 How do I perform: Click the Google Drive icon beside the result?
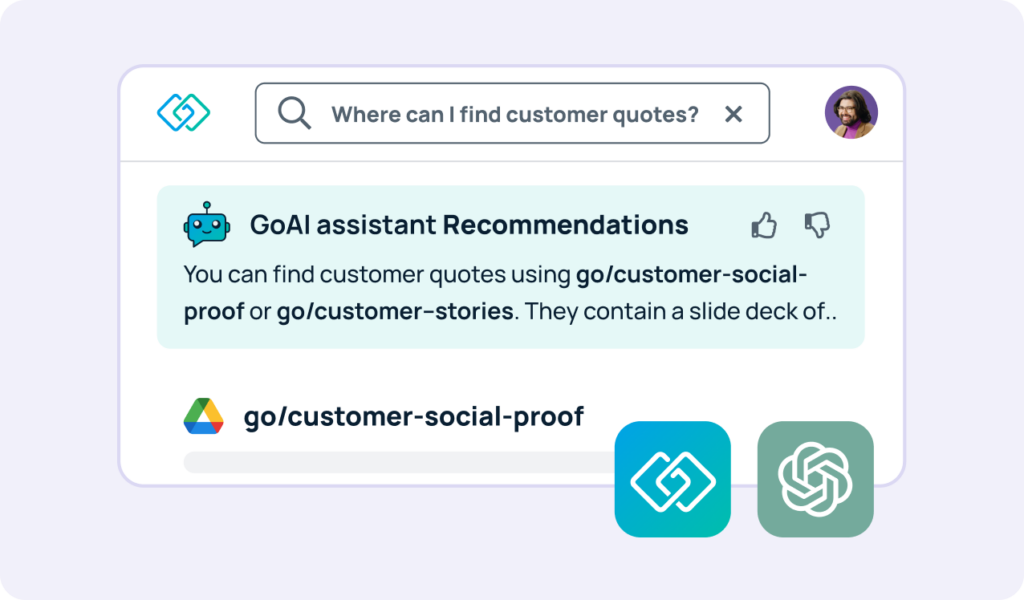point(203,416)
